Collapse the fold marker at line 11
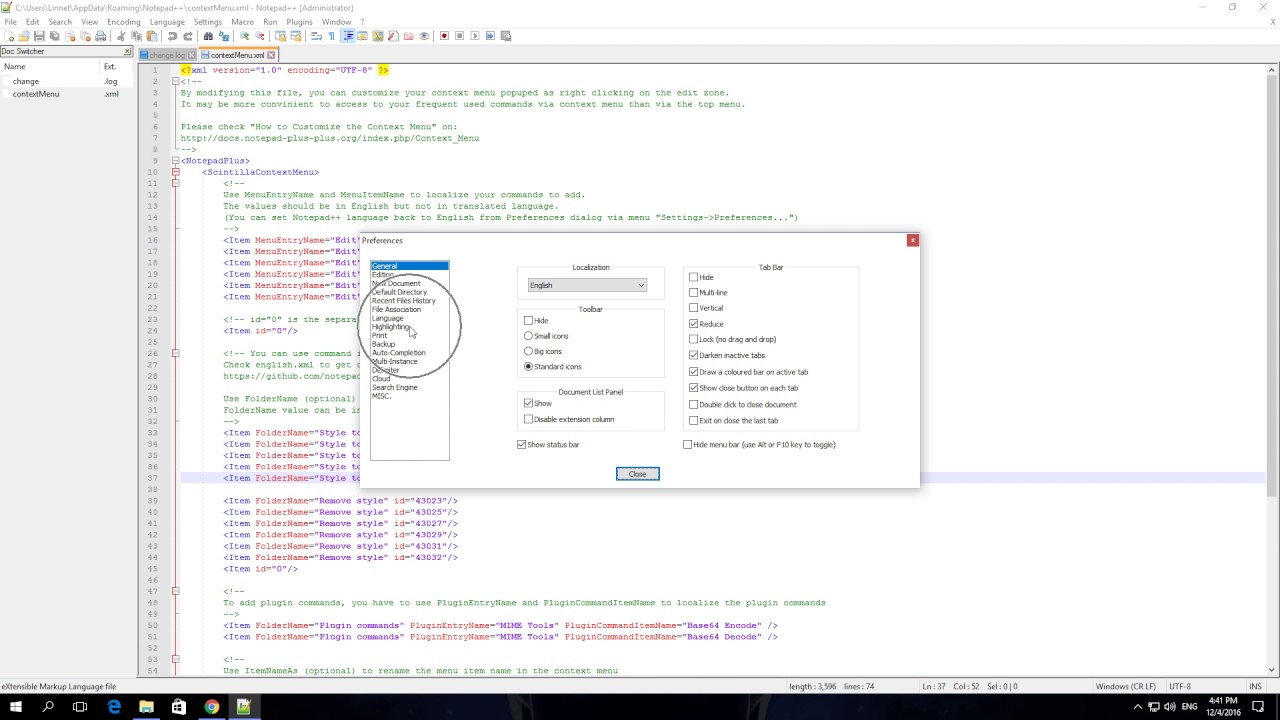Image resolution: width=1280 pixels, height=720 pixels. point(175,183)
